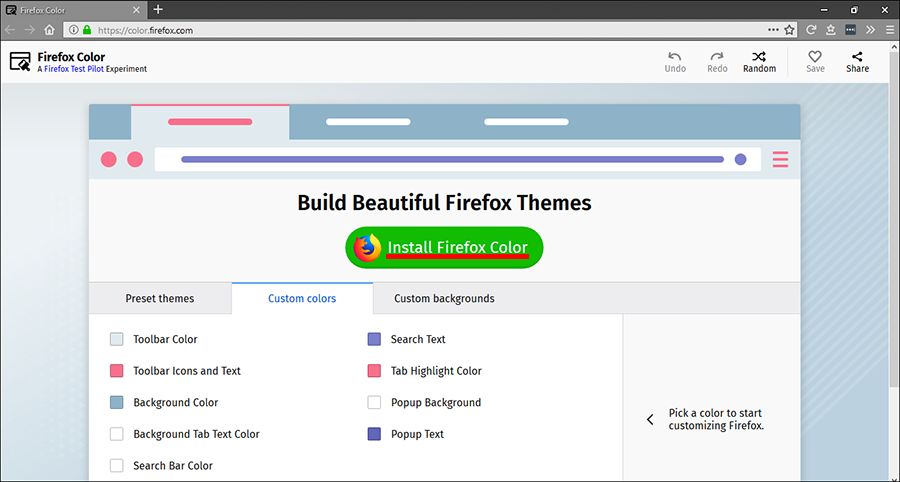Bookmark this page with star icon
Viewport: 900px width, 482px height.
click(x=789, y=30)
